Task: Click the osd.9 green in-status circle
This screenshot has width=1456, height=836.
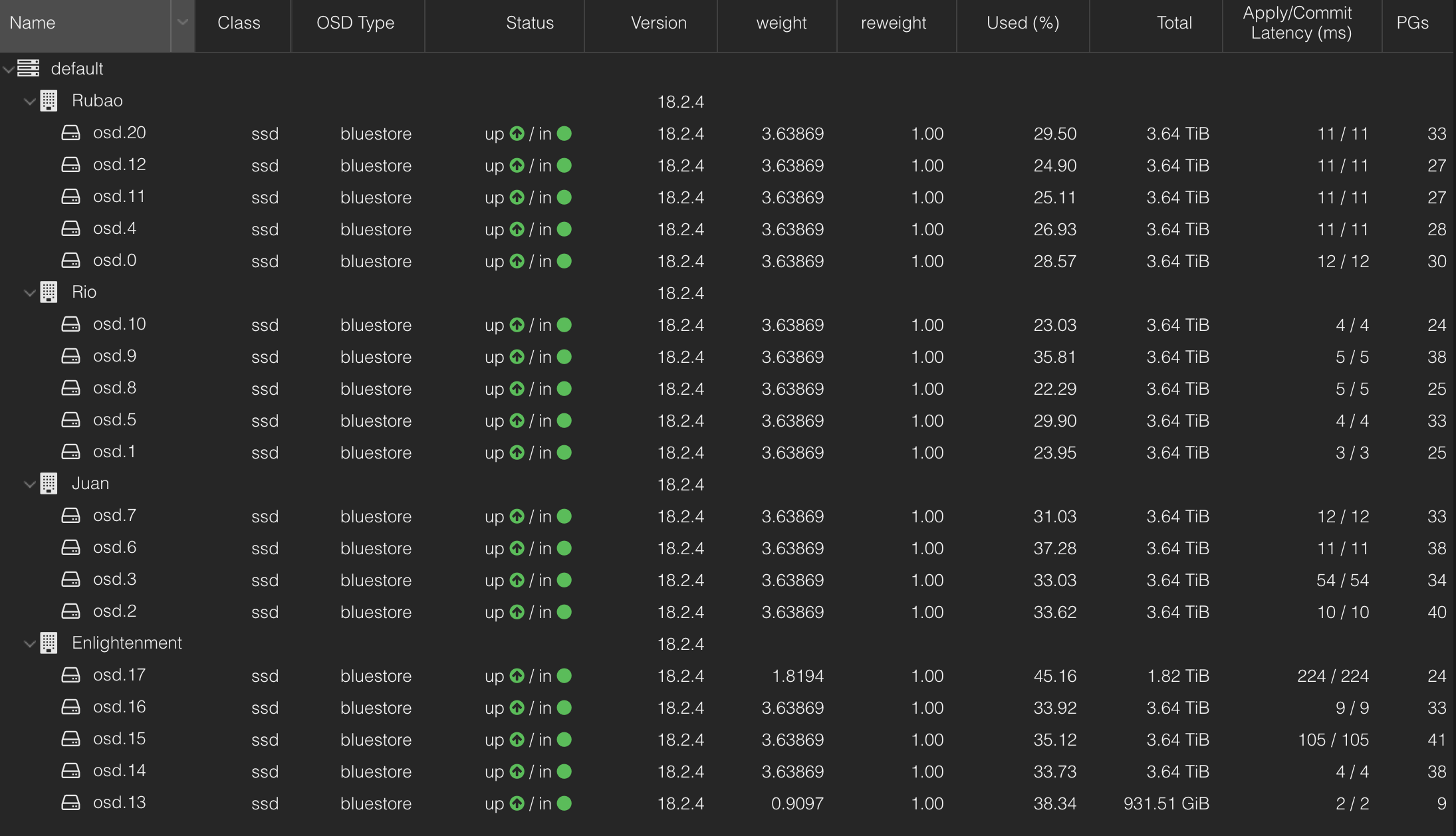Action: [564, 357]
